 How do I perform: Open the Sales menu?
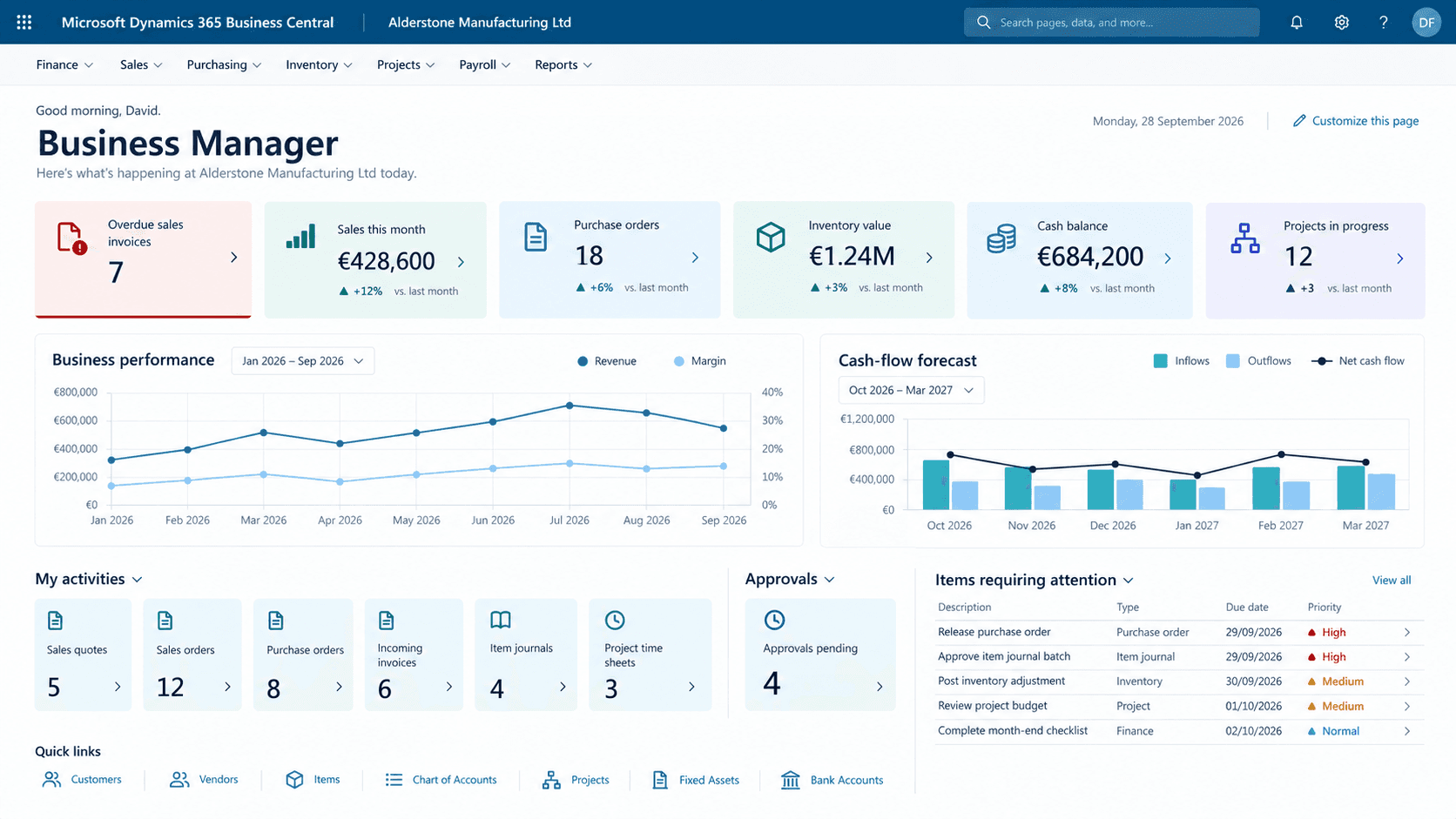pyautogui.click(x=141, y=65)
